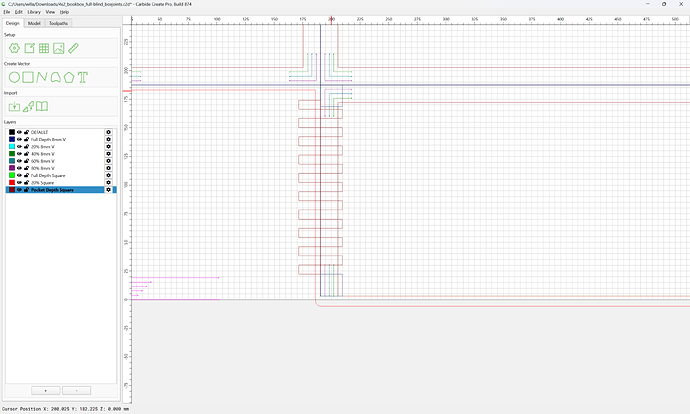Toggle visibility of 40% 8mm V layer

pyautogui.click(x=19, y=154)
